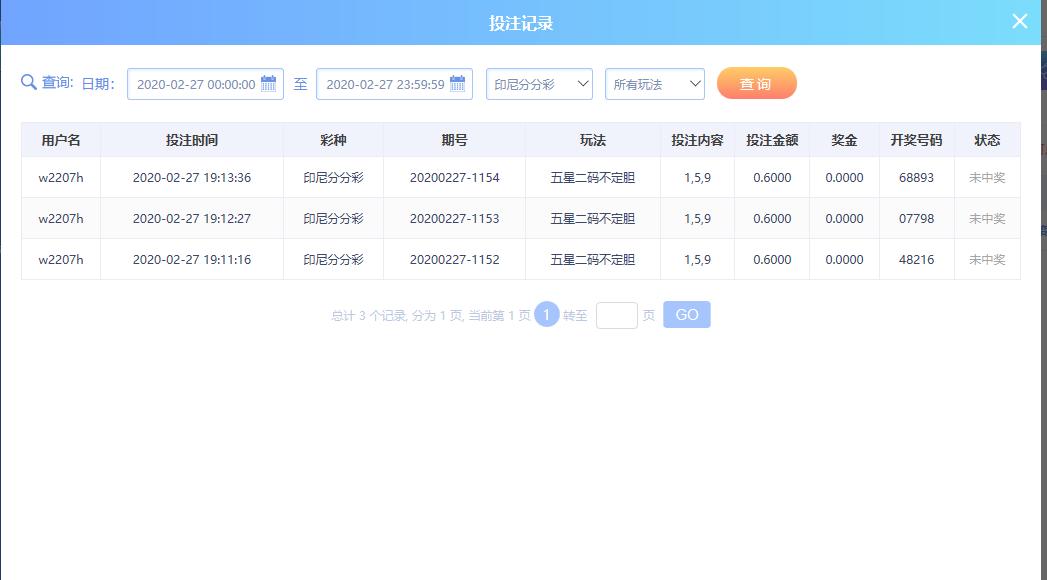This screenshot has width=1047, height=580.
Task: Select period number 20200227-1154
Action: point(454,178)
